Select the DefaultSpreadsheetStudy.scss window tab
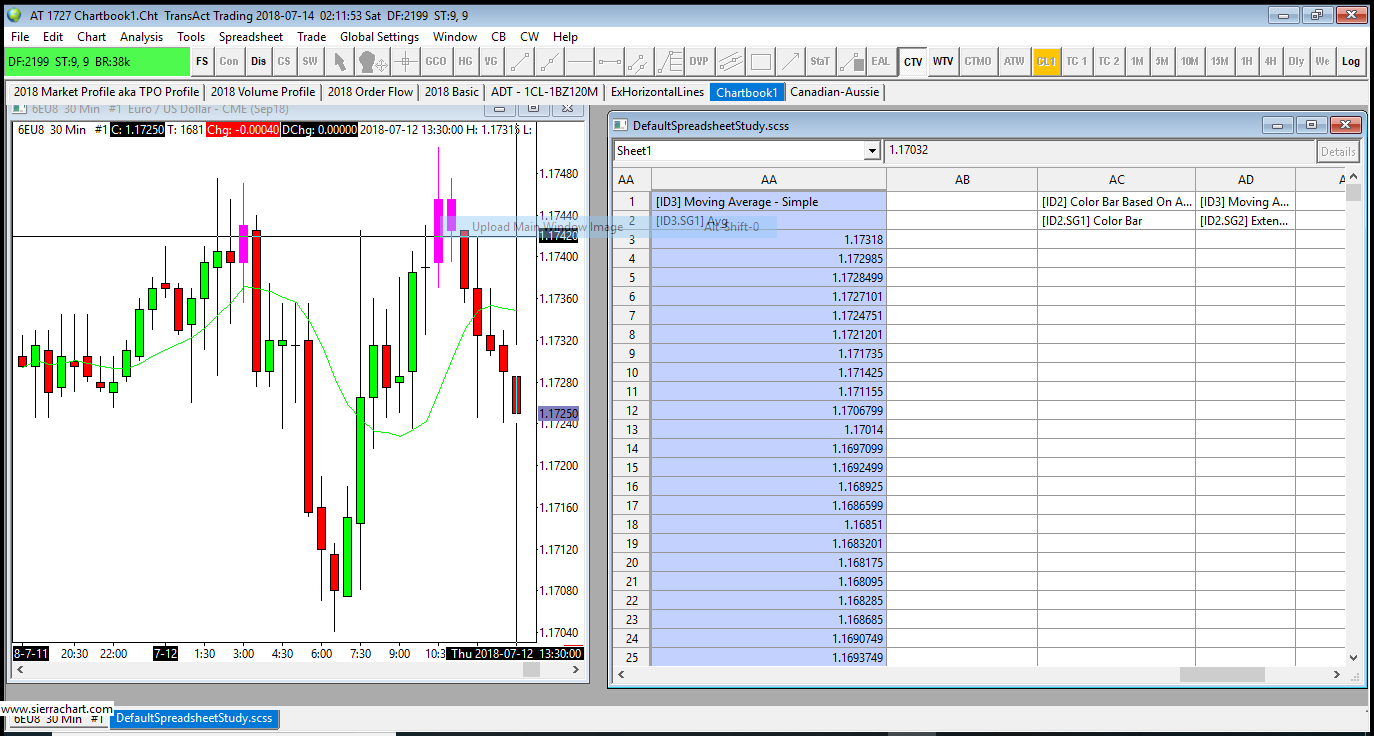The width and height of the screenshot is (1374, 736). [x=193, y=718]
